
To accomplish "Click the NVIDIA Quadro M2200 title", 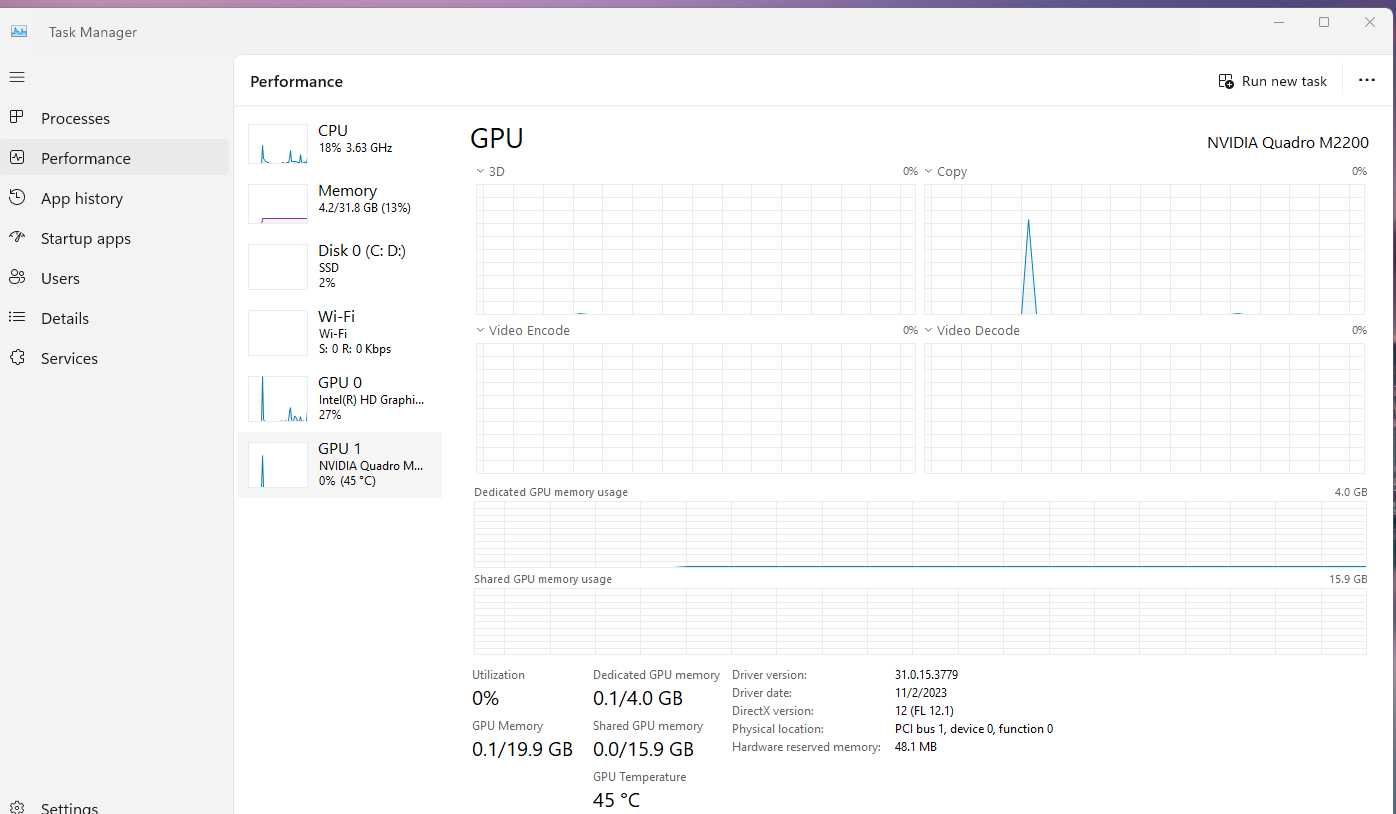I will pos(1288,143).
